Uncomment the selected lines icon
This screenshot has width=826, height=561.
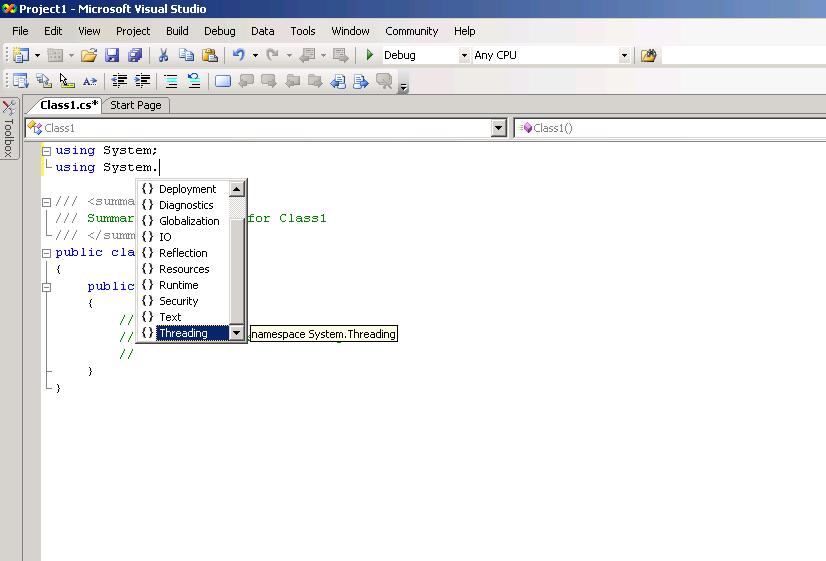tap(194, 81)
